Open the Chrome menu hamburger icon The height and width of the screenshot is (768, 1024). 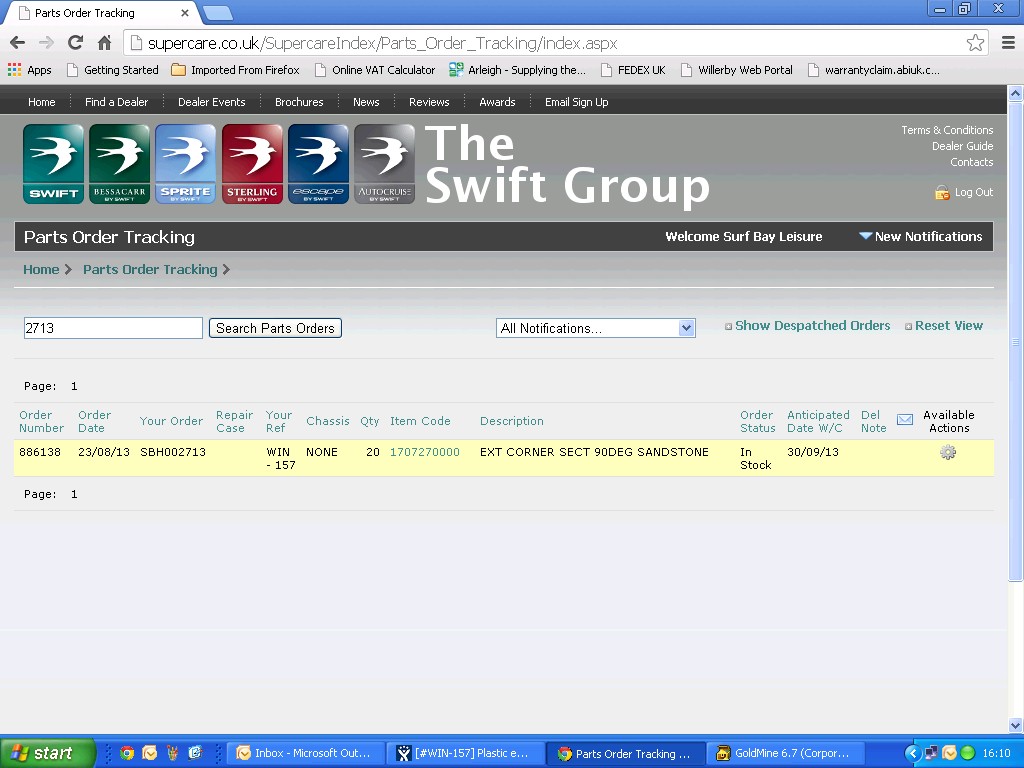click(1008, 43)
